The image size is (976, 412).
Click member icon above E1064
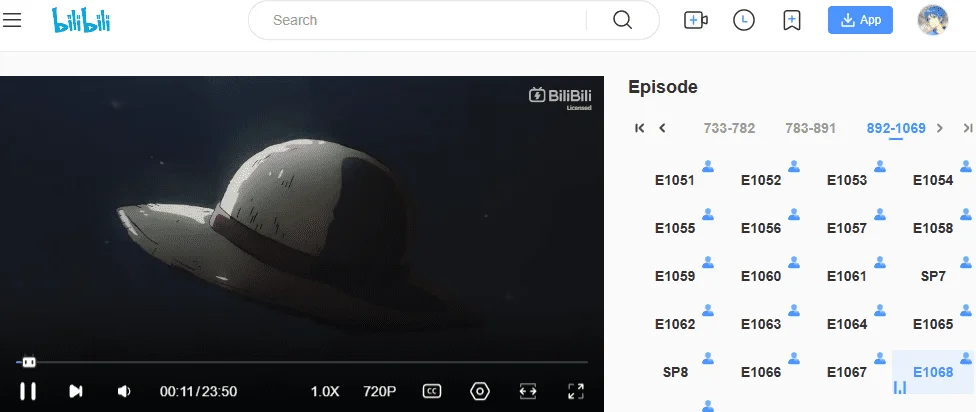pos(880,310)
